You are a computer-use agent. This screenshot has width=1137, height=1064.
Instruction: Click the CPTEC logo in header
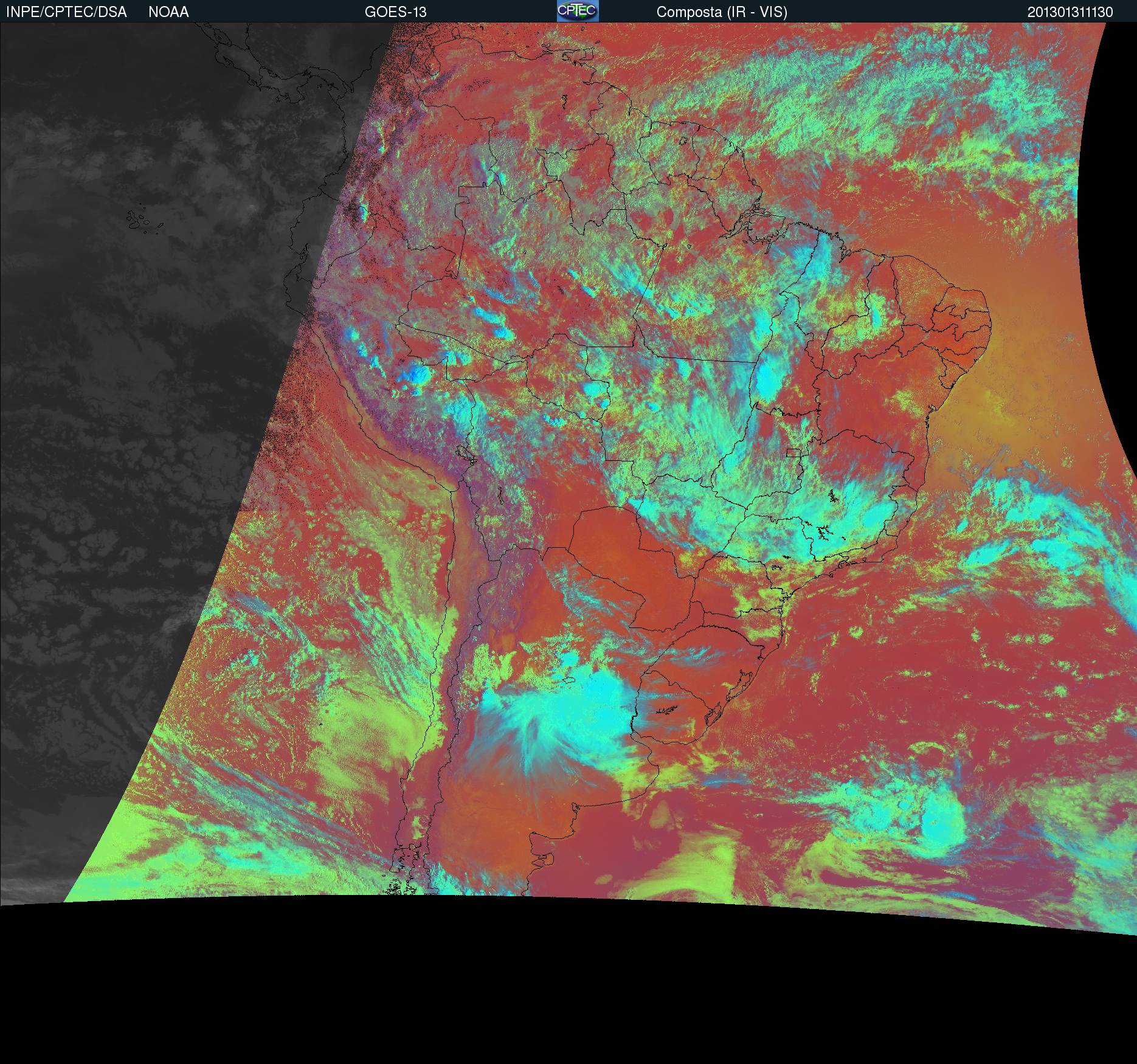(578, 11)
